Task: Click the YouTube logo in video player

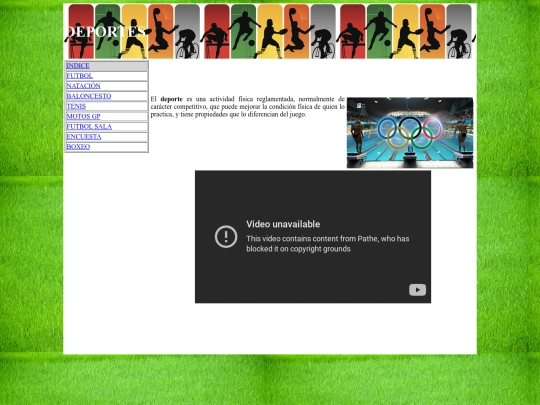Action: (417, 290)
